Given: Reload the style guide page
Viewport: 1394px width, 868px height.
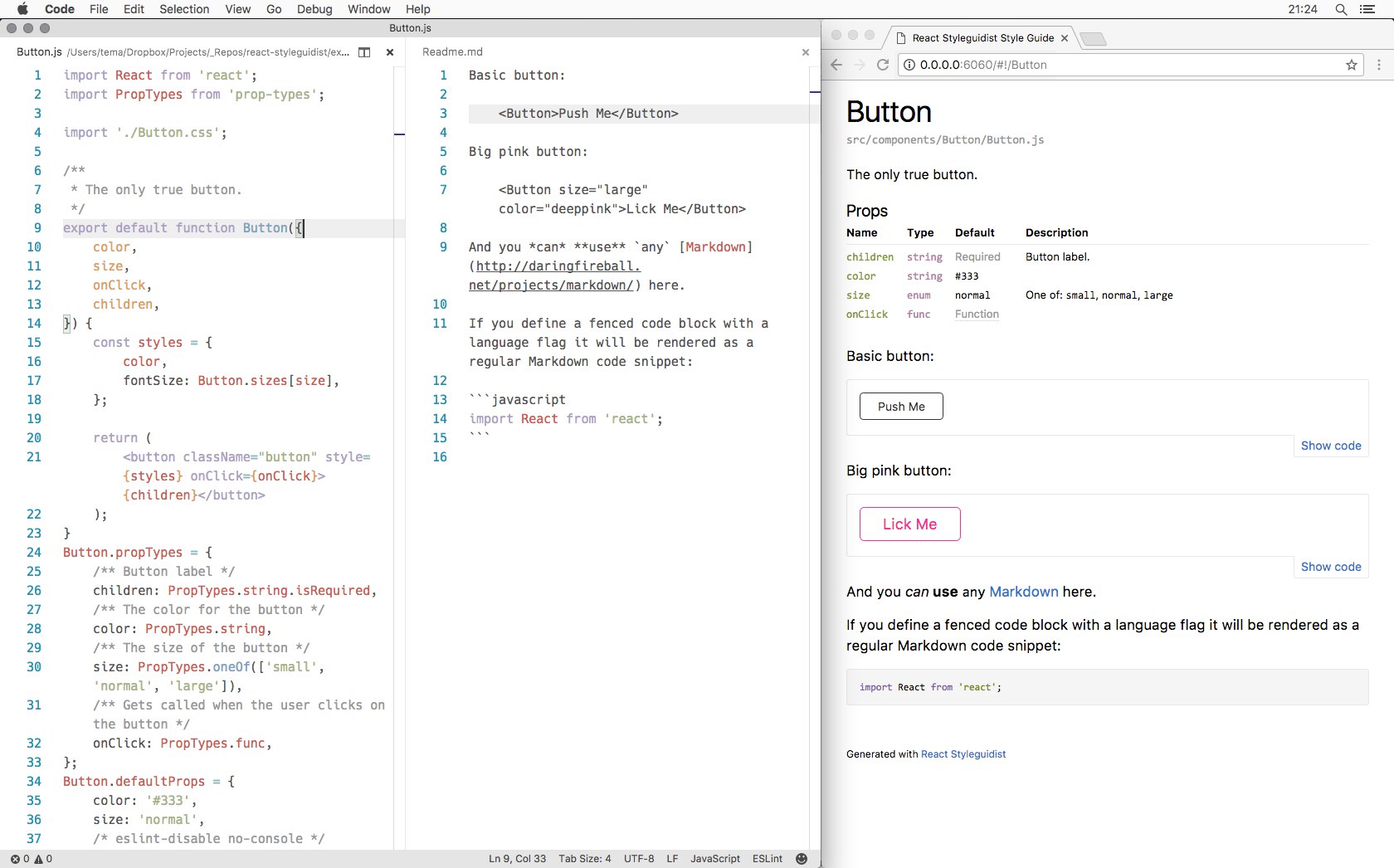Looking at the screenshot, I should pos(883,65).
